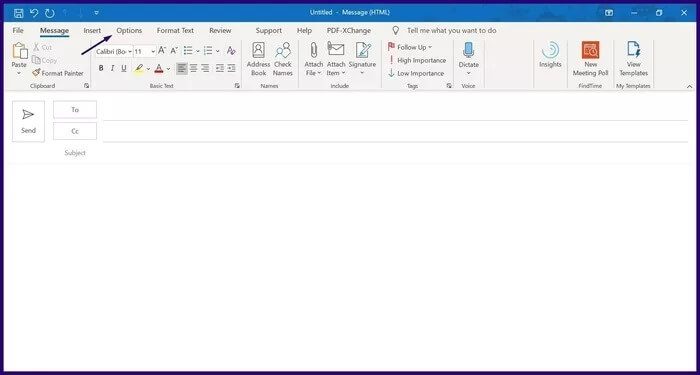The image size is (700, 375).
Task: Collapse the ribbon with the chevron
Action: click(689, 86)
